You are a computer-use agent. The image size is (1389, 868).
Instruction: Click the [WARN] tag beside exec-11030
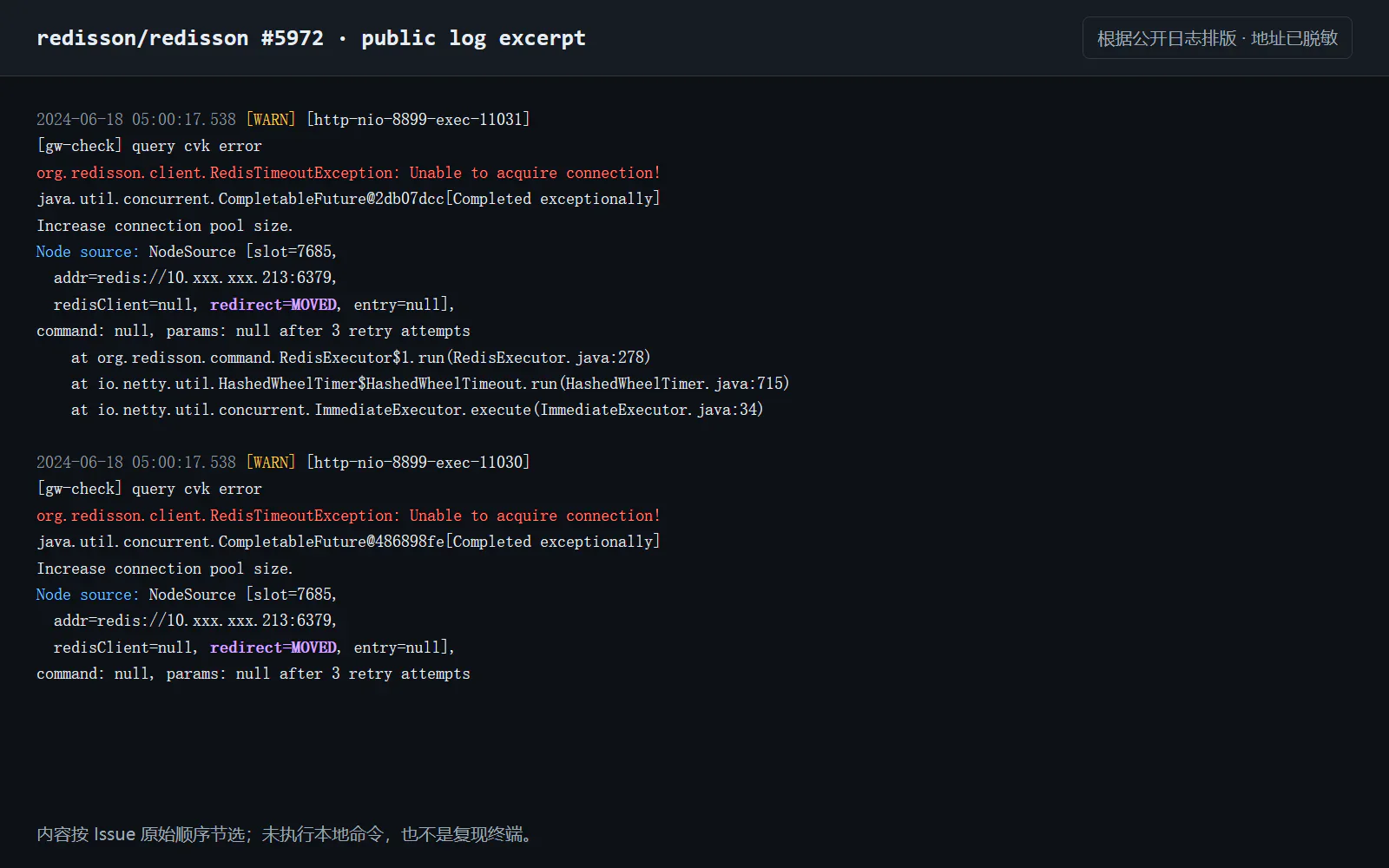tap(271, 463)
